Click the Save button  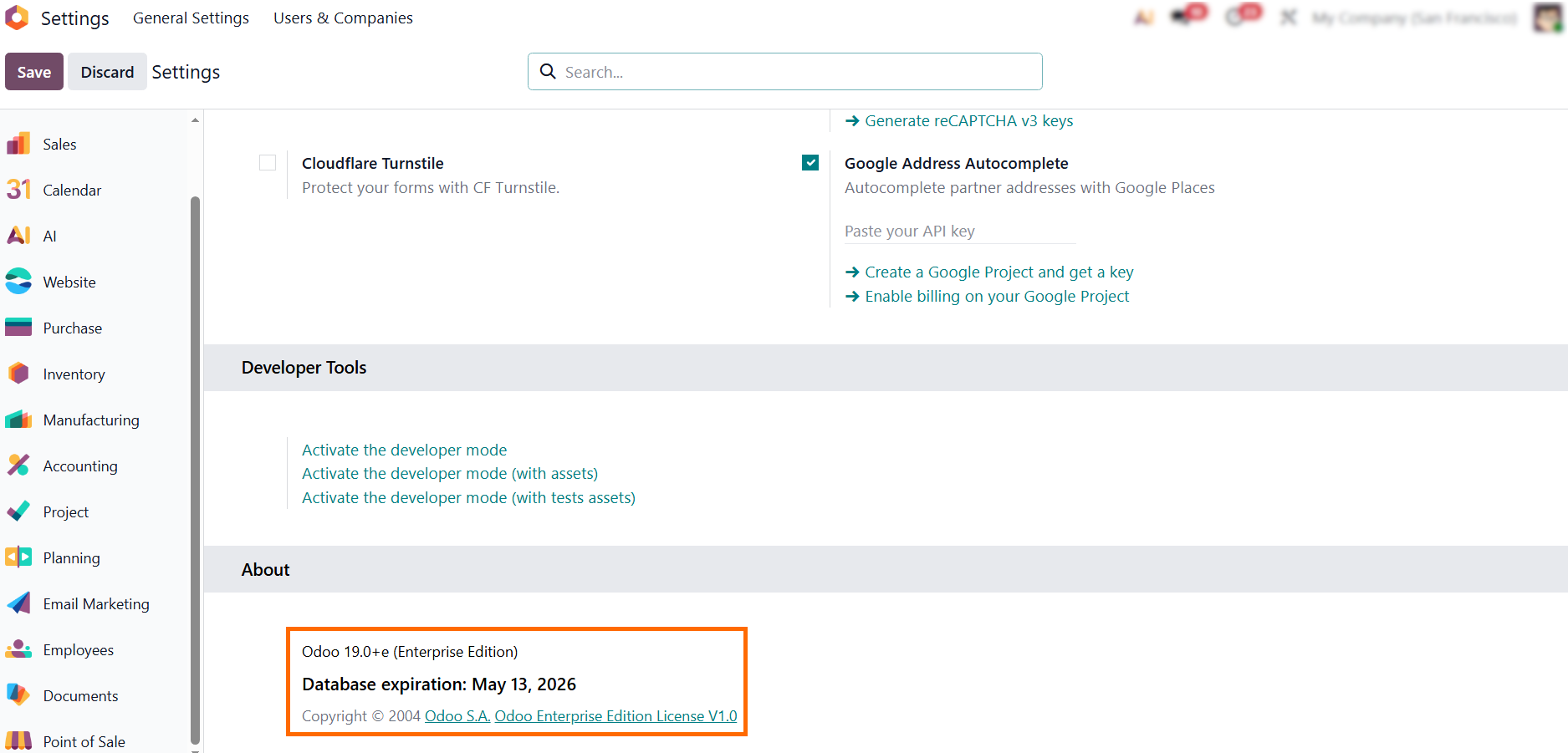34,72
